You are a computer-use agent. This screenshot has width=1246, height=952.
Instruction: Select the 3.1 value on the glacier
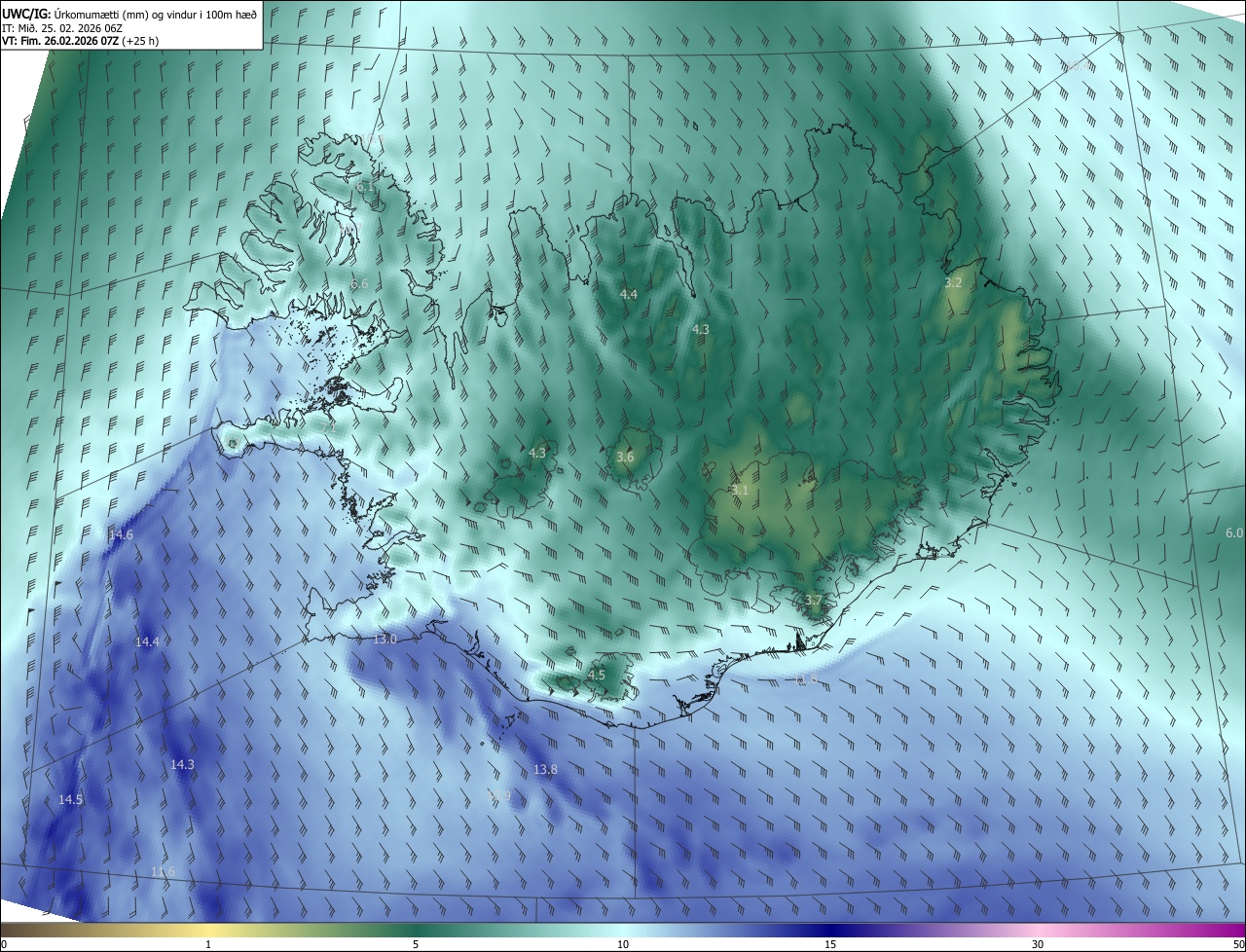click(x=740, y=491)
